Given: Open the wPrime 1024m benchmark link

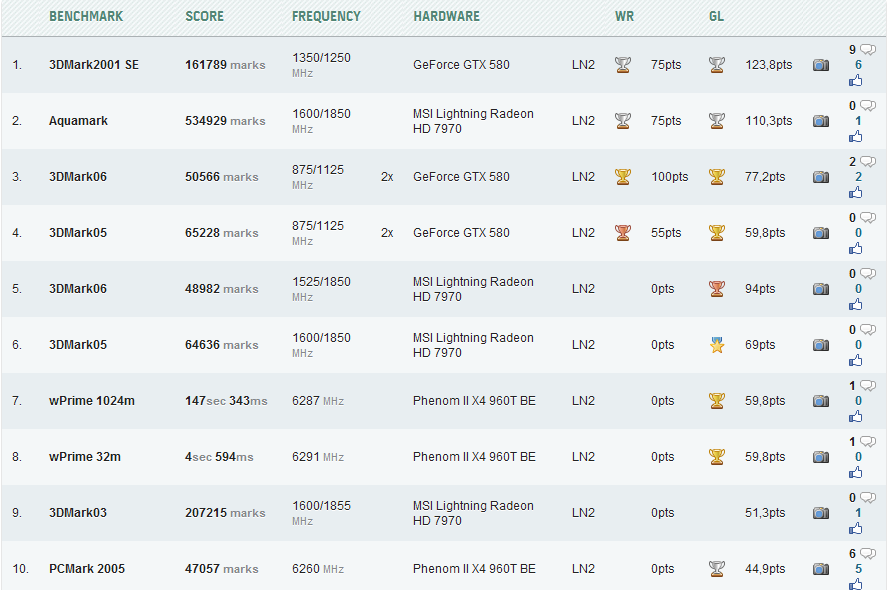Looking at the screenshot, I should coord(92,401).
